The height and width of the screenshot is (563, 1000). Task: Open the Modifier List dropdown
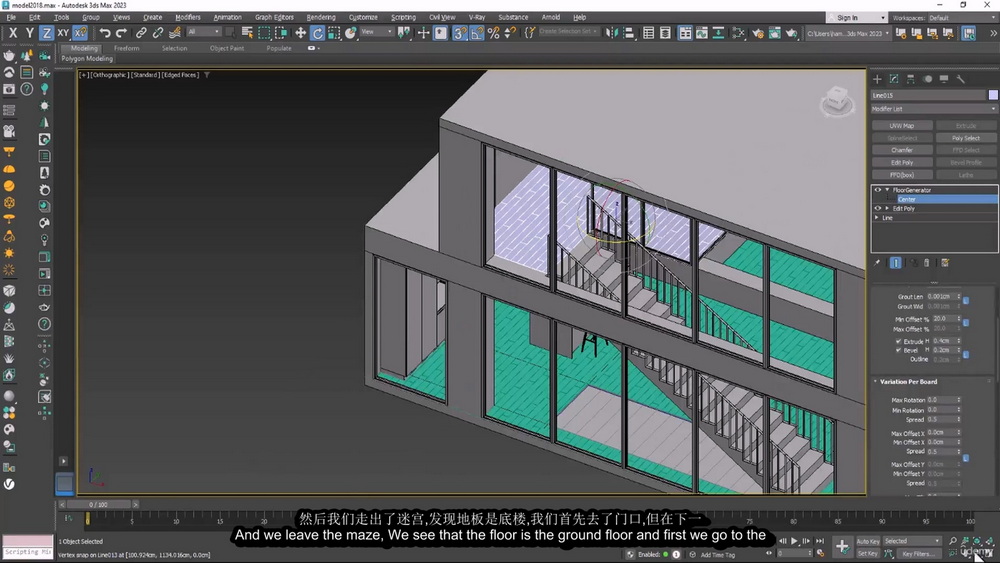(x=934, y=109)
